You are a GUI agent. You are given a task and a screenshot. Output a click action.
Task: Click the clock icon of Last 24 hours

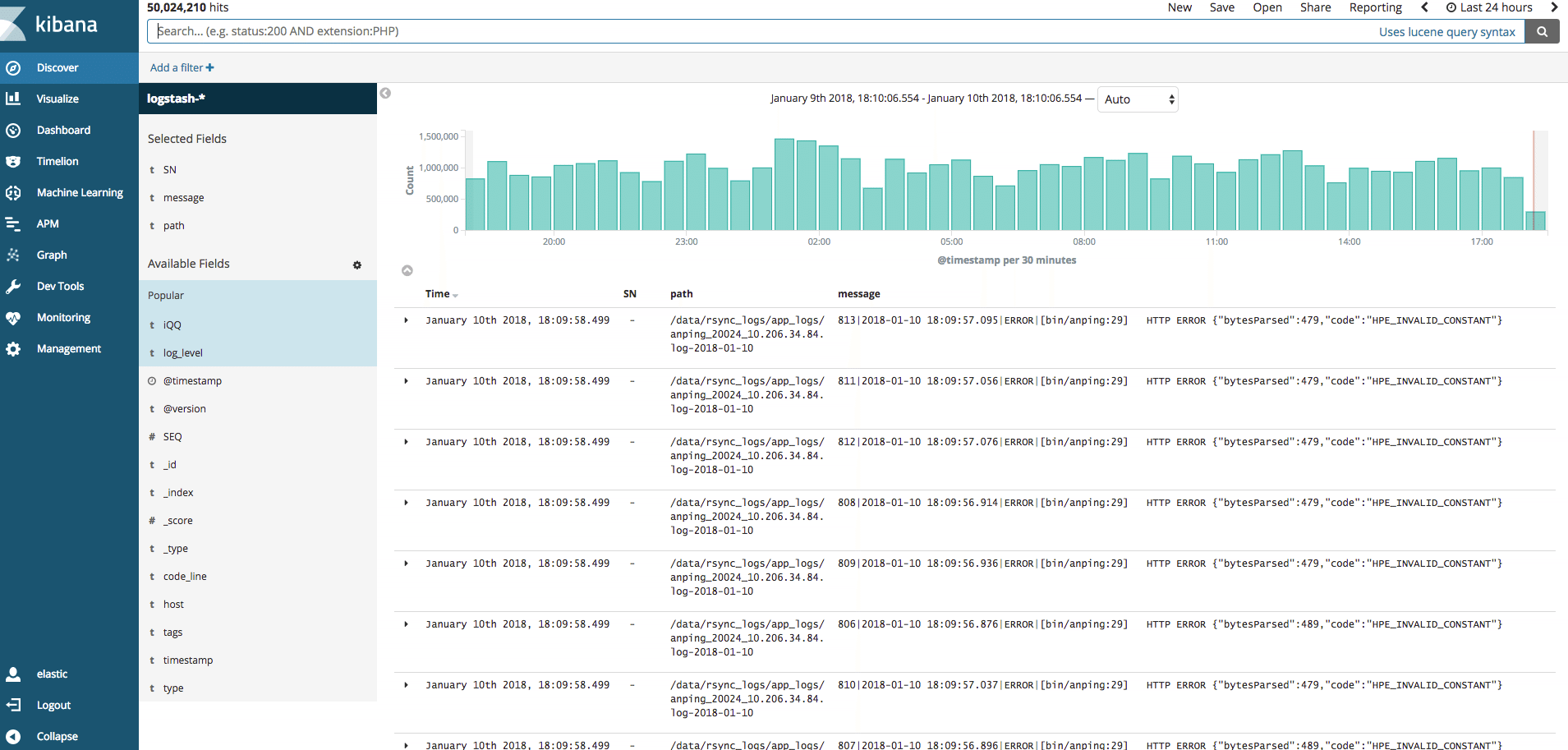click(1451, 7)
